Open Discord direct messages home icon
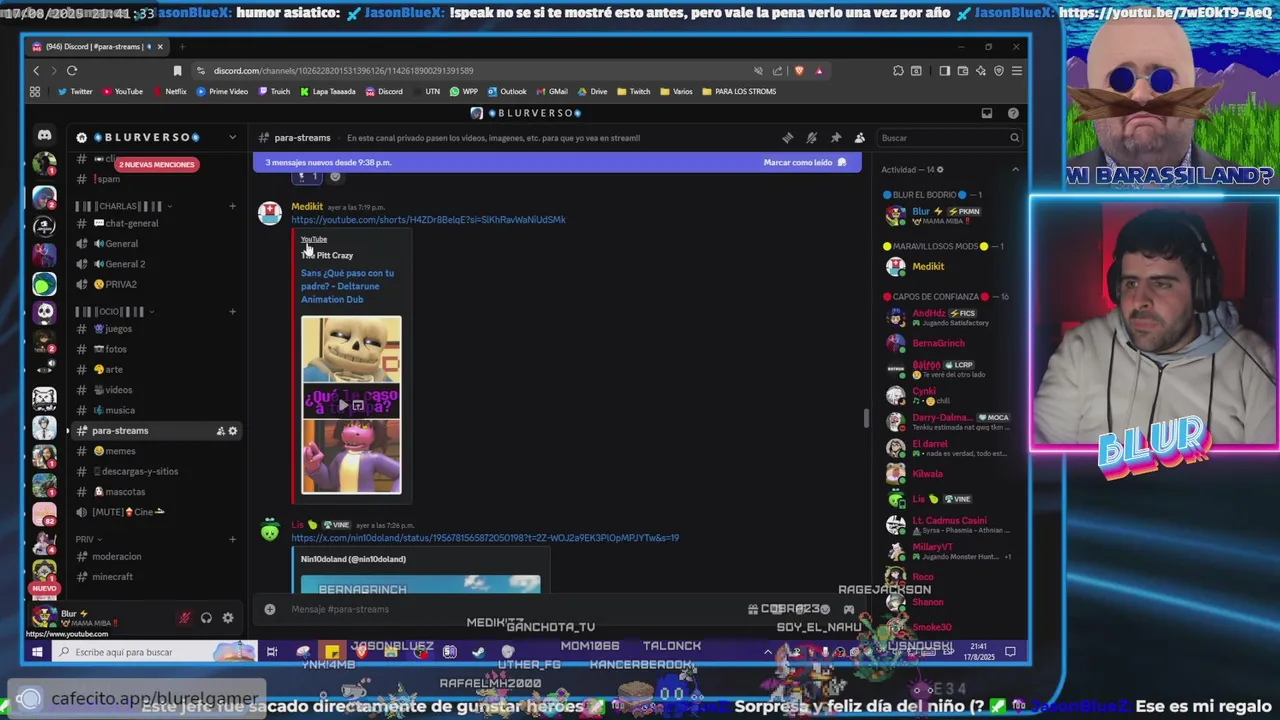 point(44,134)
